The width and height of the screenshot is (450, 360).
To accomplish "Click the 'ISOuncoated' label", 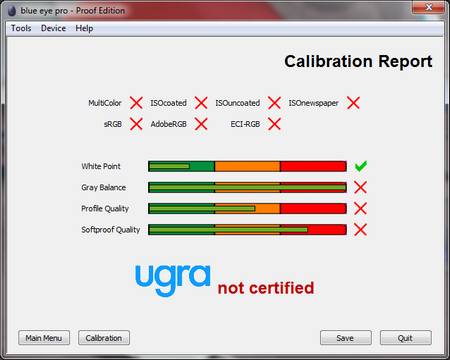I will click(x=238, y=103).
